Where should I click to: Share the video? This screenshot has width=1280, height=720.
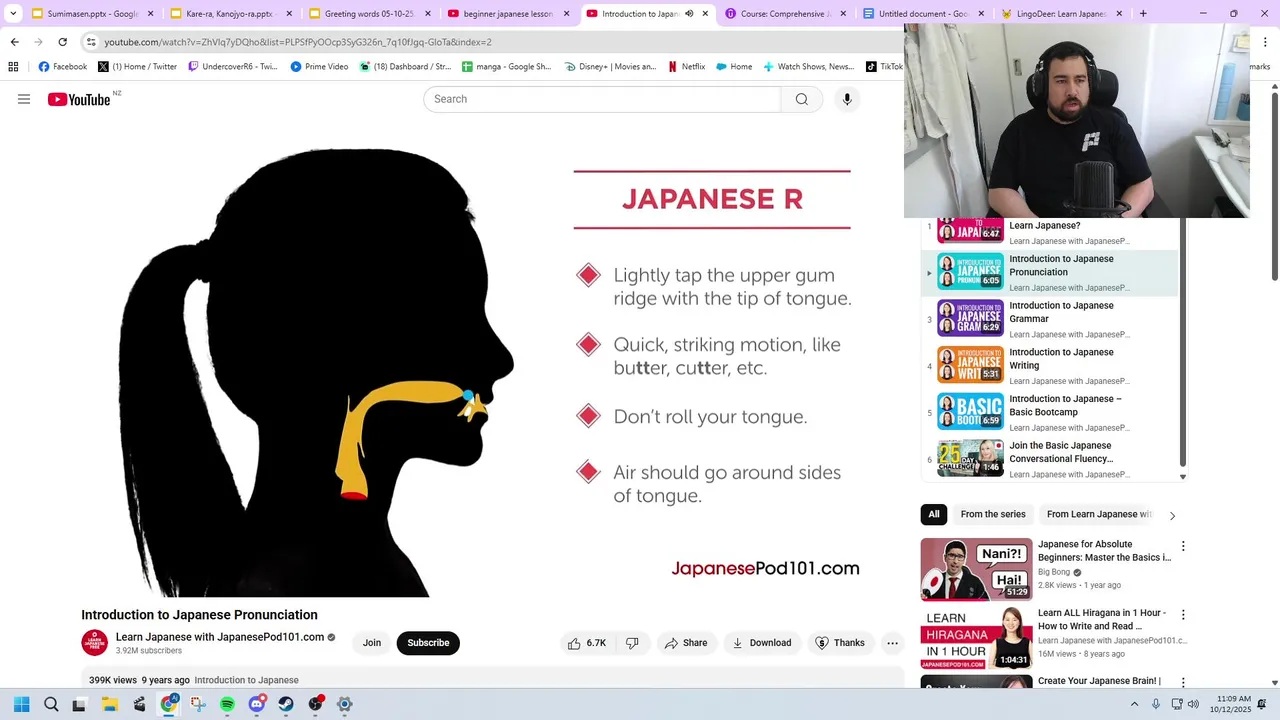tap(686, 643)
